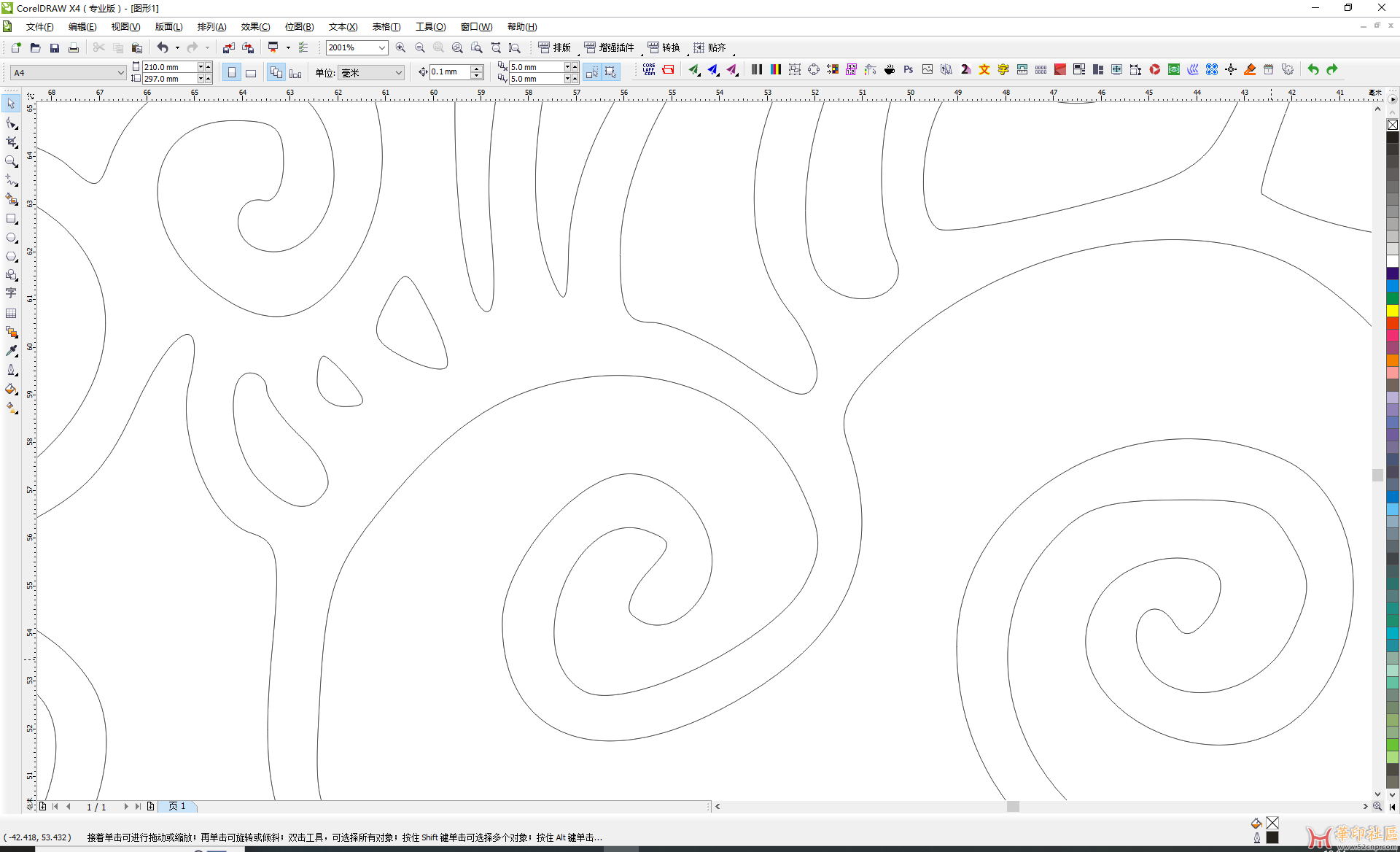Select the Crop tool
Image resolution: width=1400 pixels, height=852 pixels.
pos(11,142)
